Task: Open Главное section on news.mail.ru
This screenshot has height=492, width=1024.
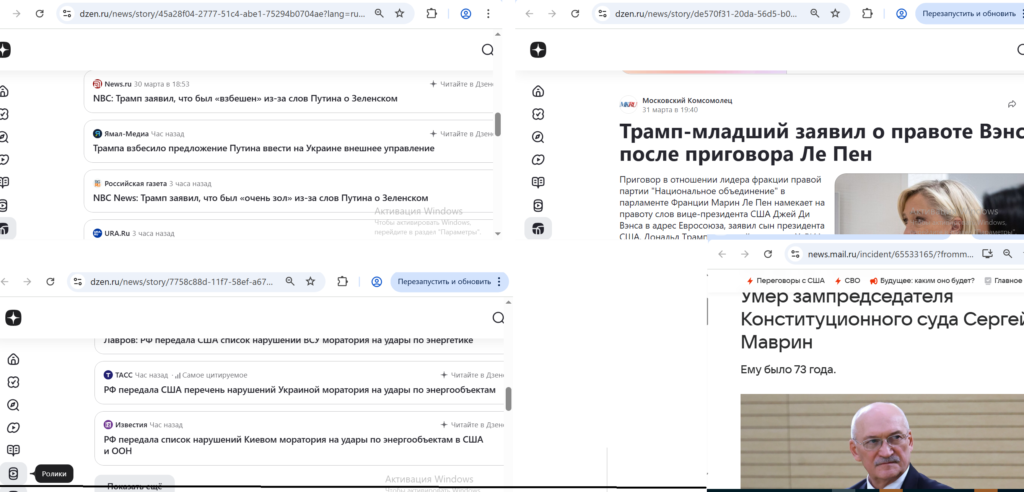Action: tap(1003, 280)
